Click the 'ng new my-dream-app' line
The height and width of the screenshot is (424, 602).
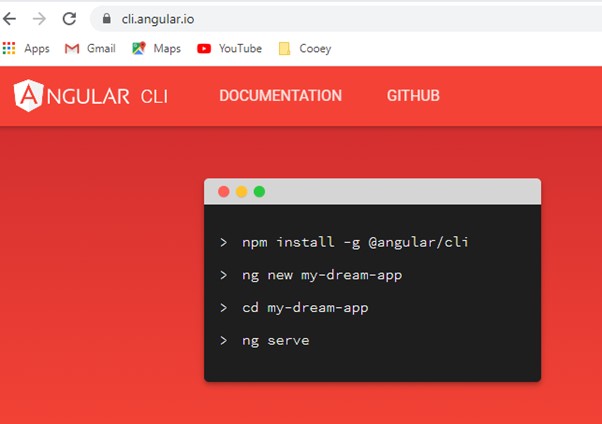click(322, 275)
